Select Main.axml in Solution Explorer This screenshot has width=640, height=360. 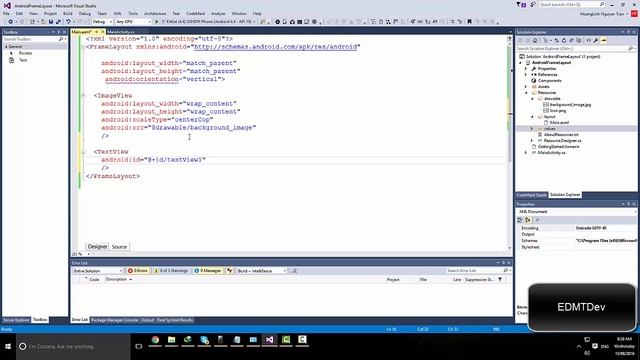[x=559, y=122]
